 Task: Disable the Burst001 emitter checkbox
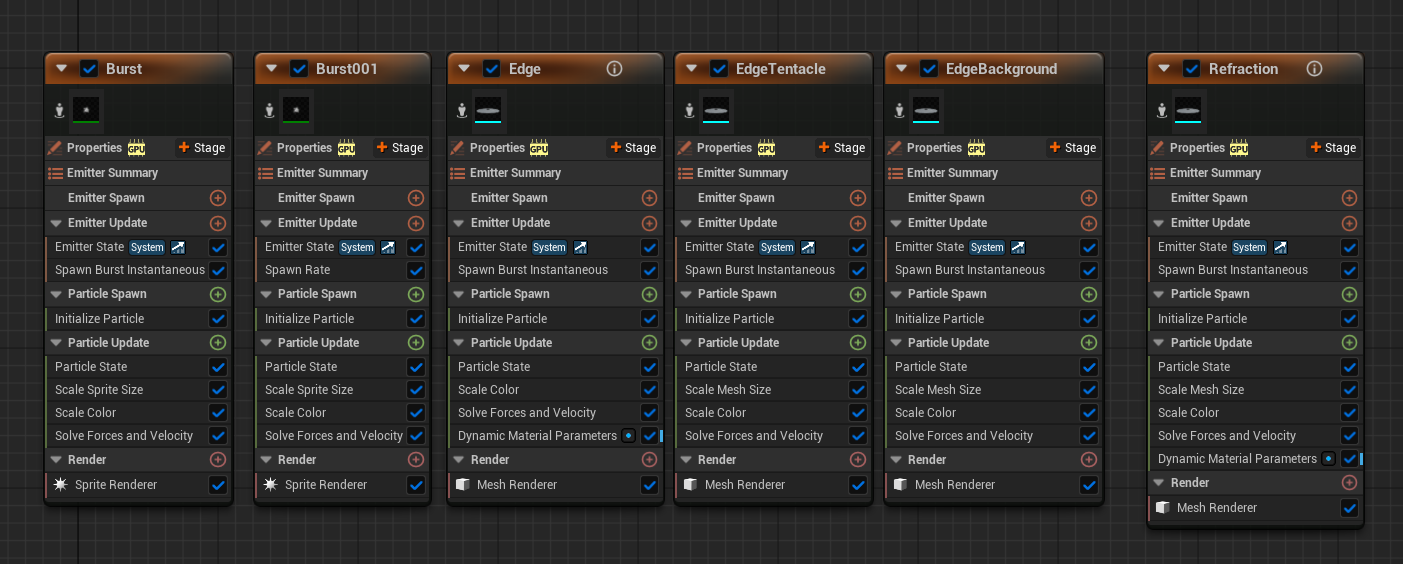point(299,69)
